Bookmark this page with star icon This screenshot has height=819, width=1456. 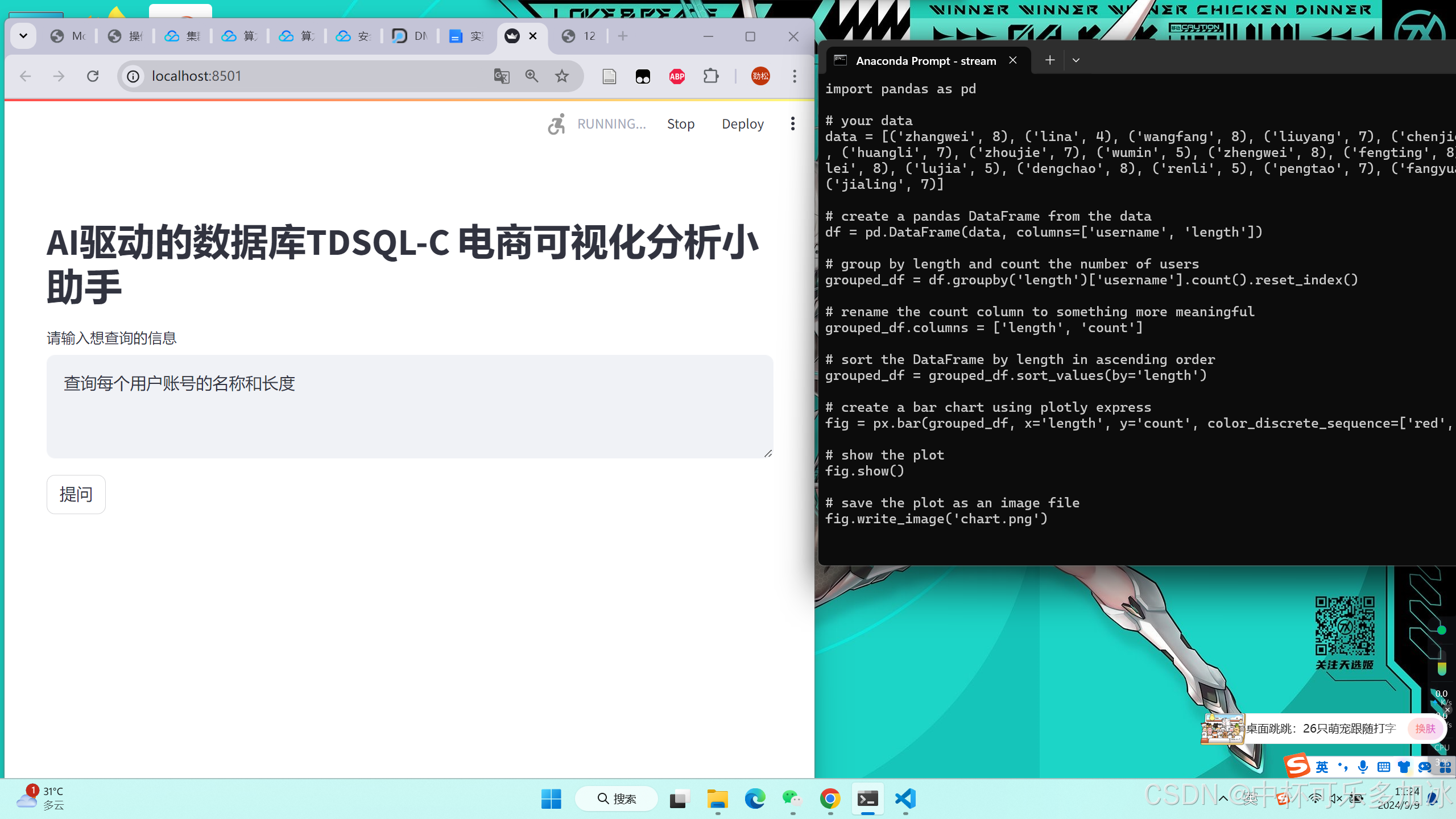click(x=562, y=76)
